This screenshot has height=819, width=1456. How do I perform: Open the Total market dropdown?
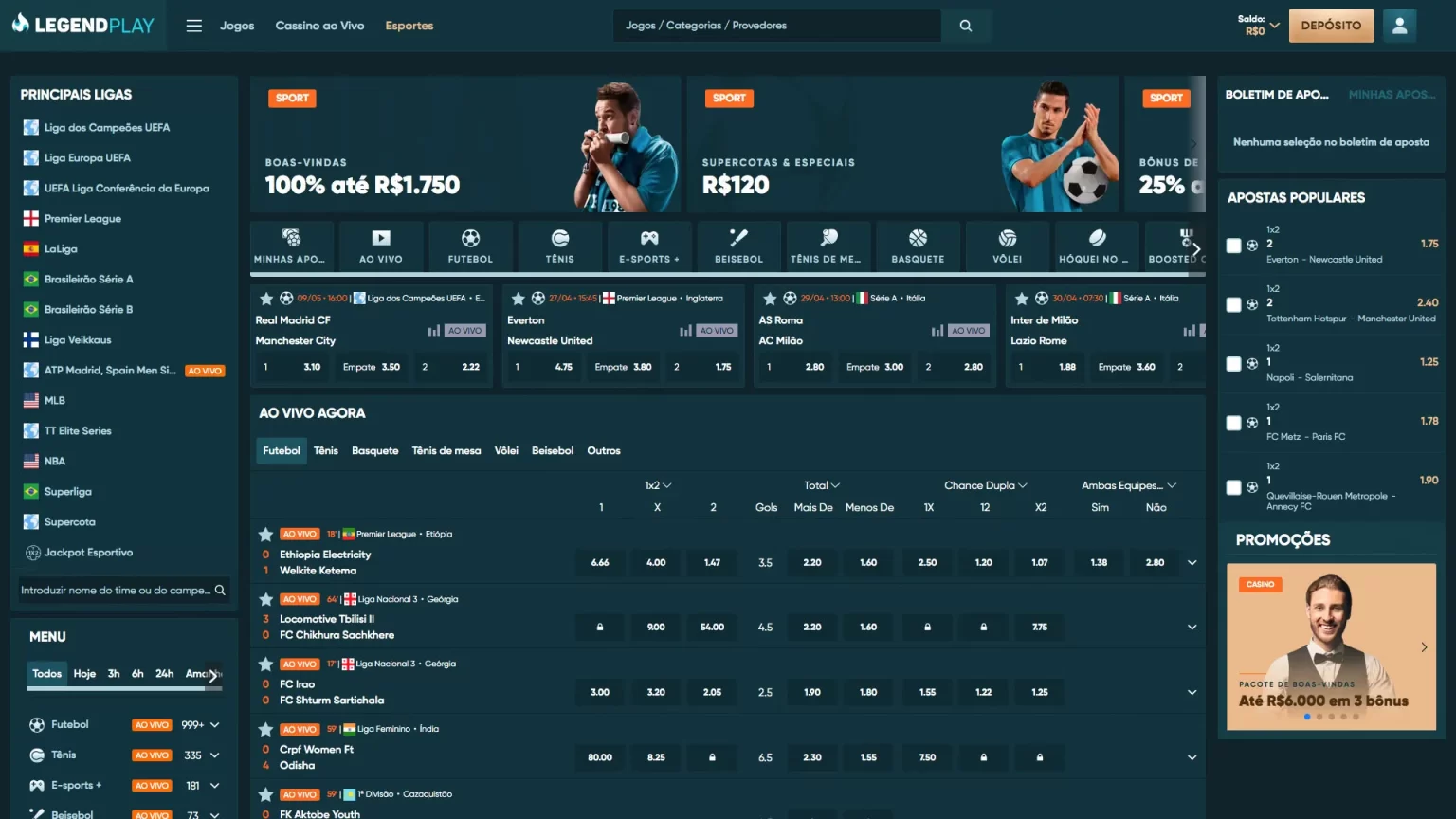[x=822, y=485]
